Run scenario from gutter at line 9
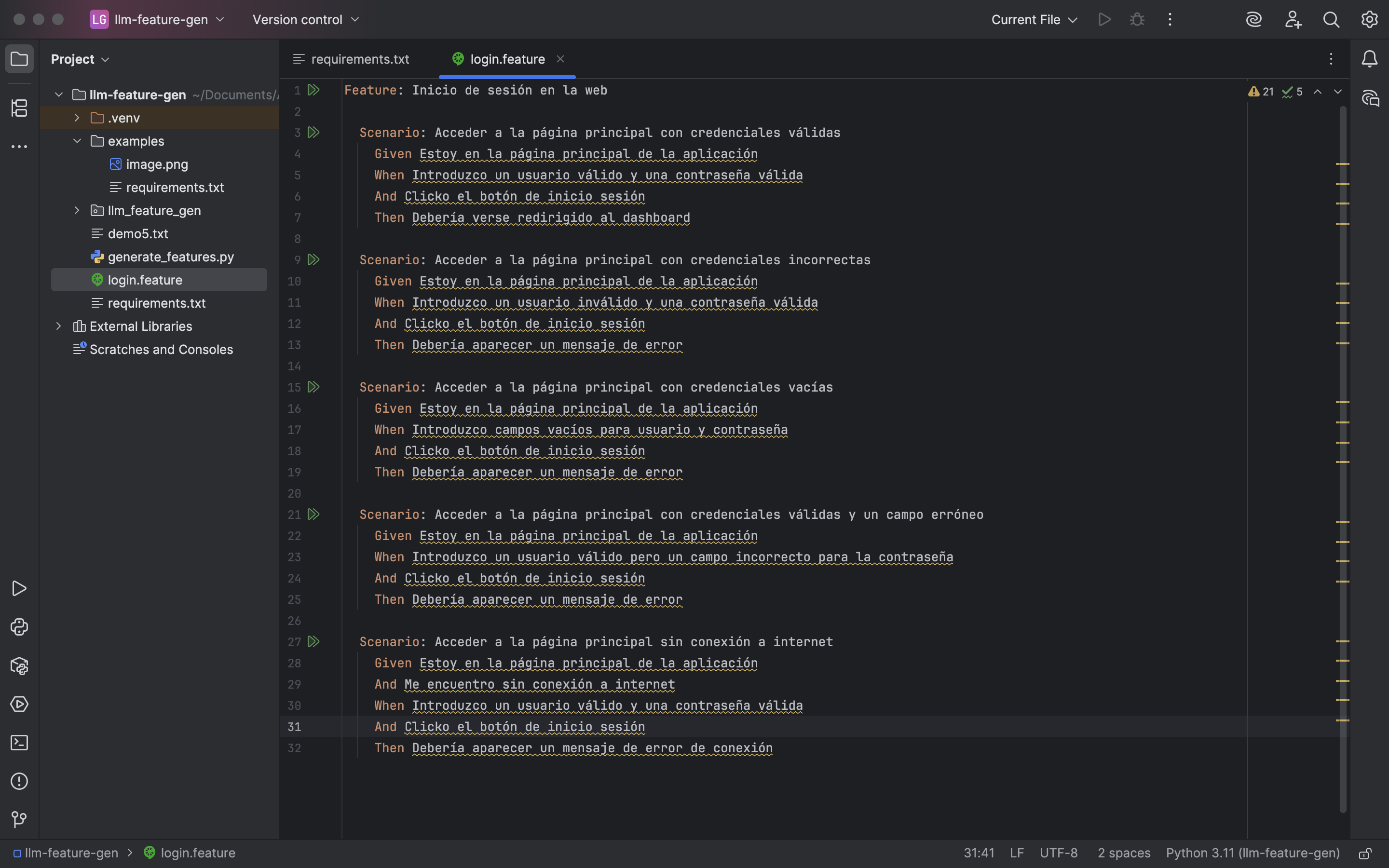Viewport: 1389px width, 868px height. tap(313, 260)
